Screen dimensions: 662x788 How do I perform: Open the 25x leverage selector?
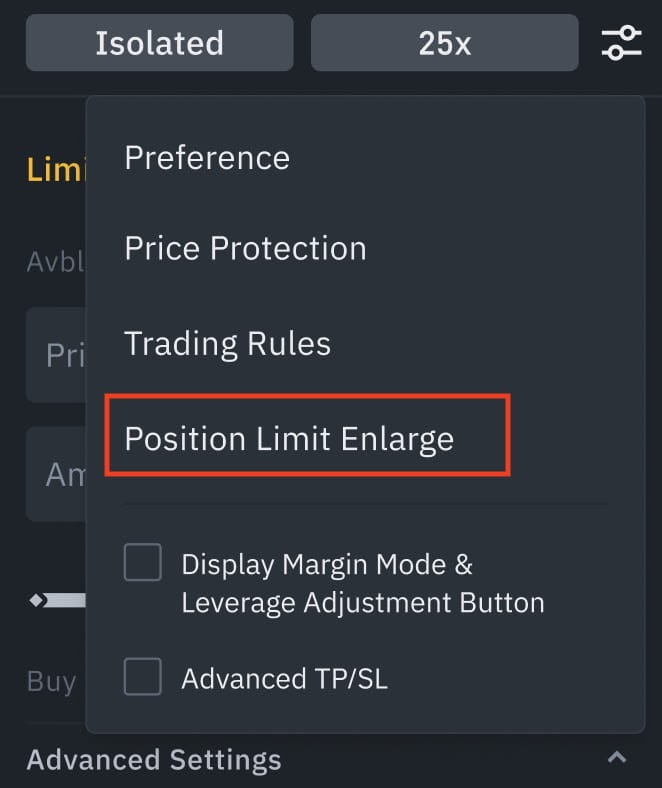444,43
